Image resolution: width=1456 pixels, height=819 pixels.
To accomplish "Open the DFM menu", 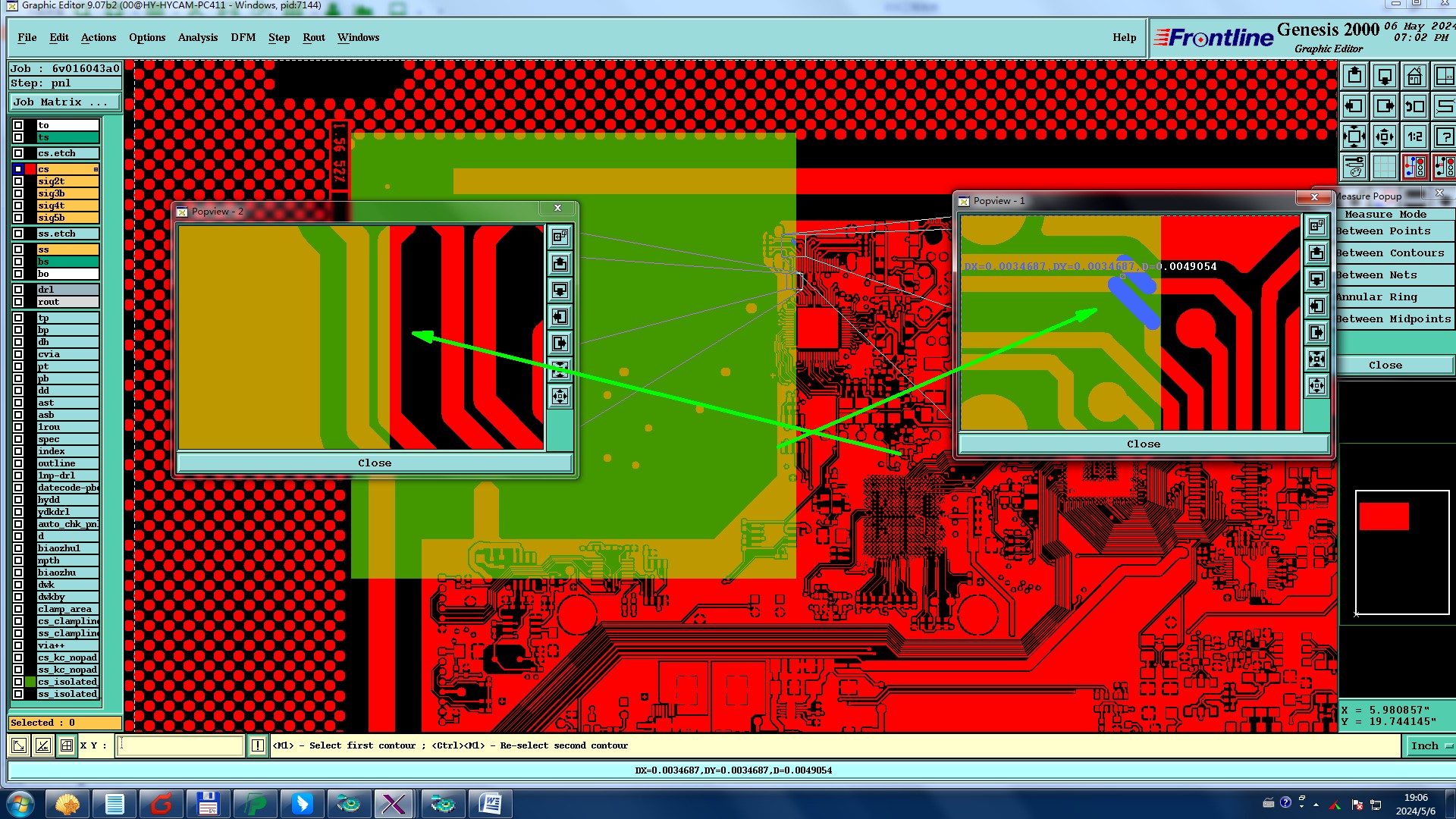I will click(x=243, y=37).
